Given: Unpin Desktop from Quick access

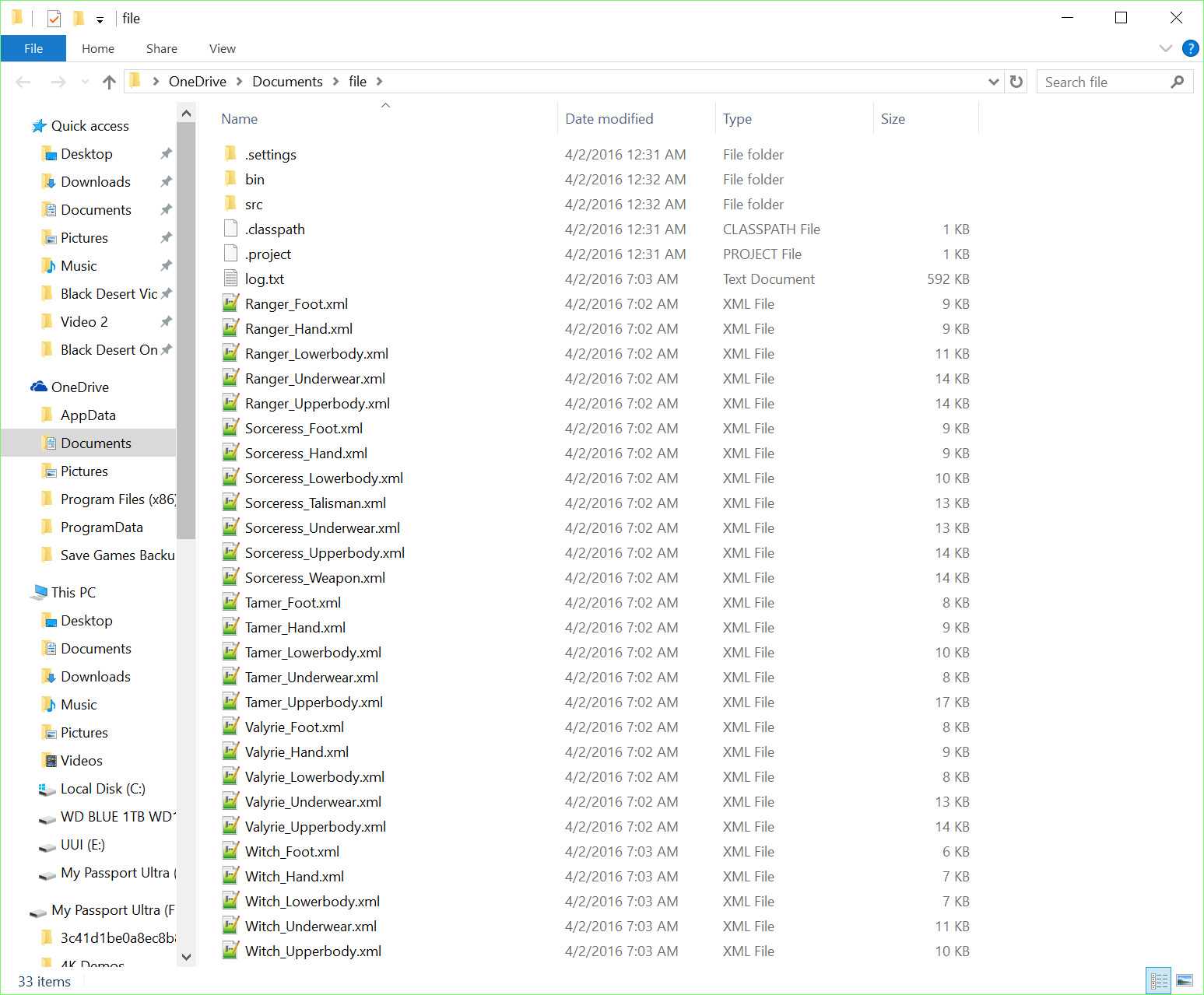Looking at the screenshot, I should [x=166, y=154].
